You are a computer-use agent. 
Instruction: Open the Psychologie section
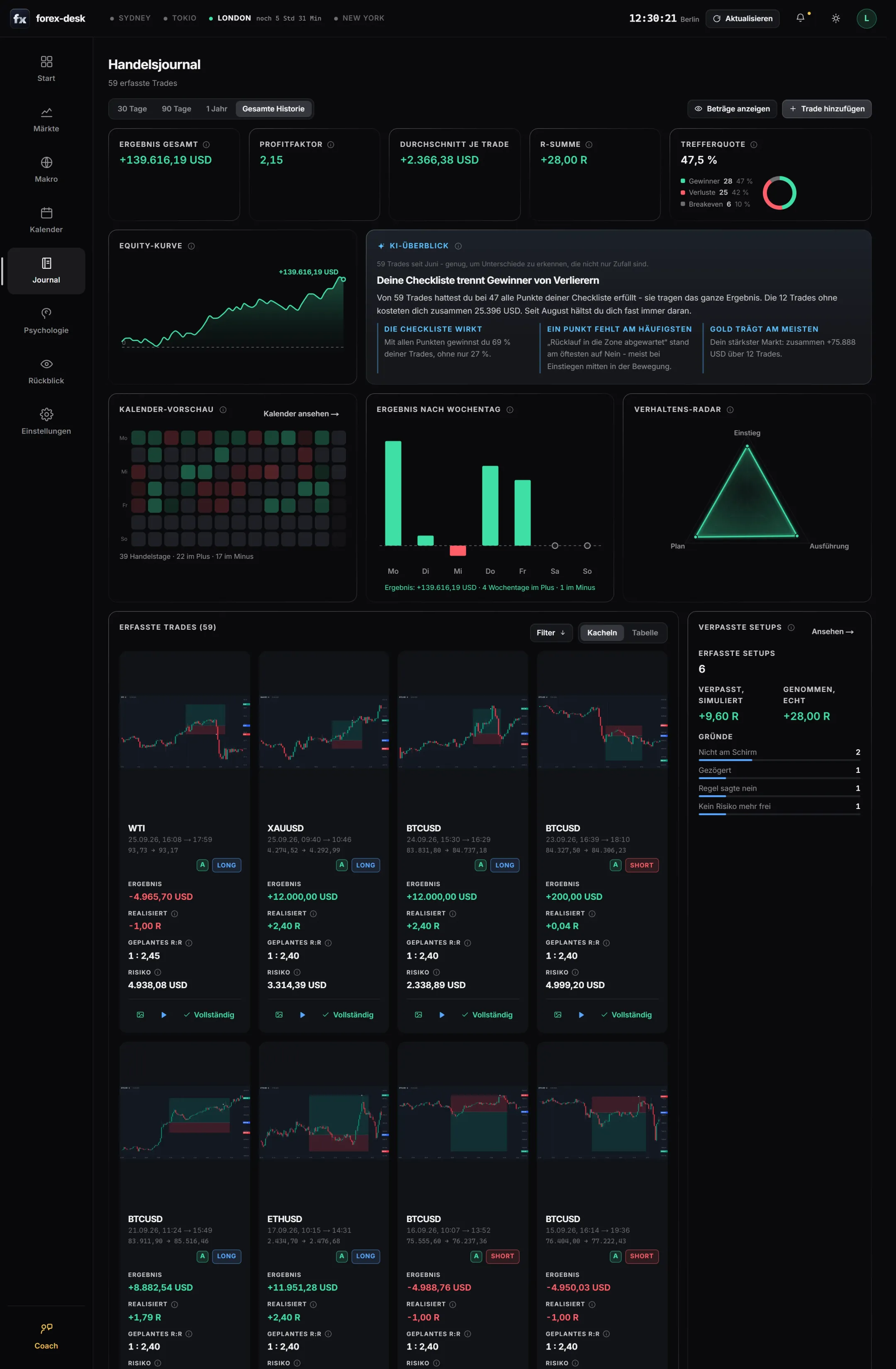tap(46, 321)
